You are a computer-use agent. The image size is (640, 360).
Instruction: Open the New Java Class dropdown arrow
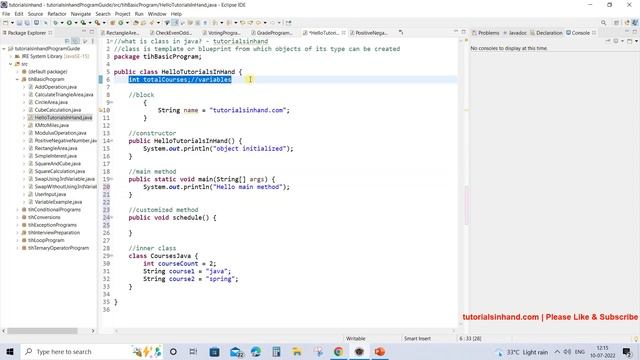[x=127, y=23]
